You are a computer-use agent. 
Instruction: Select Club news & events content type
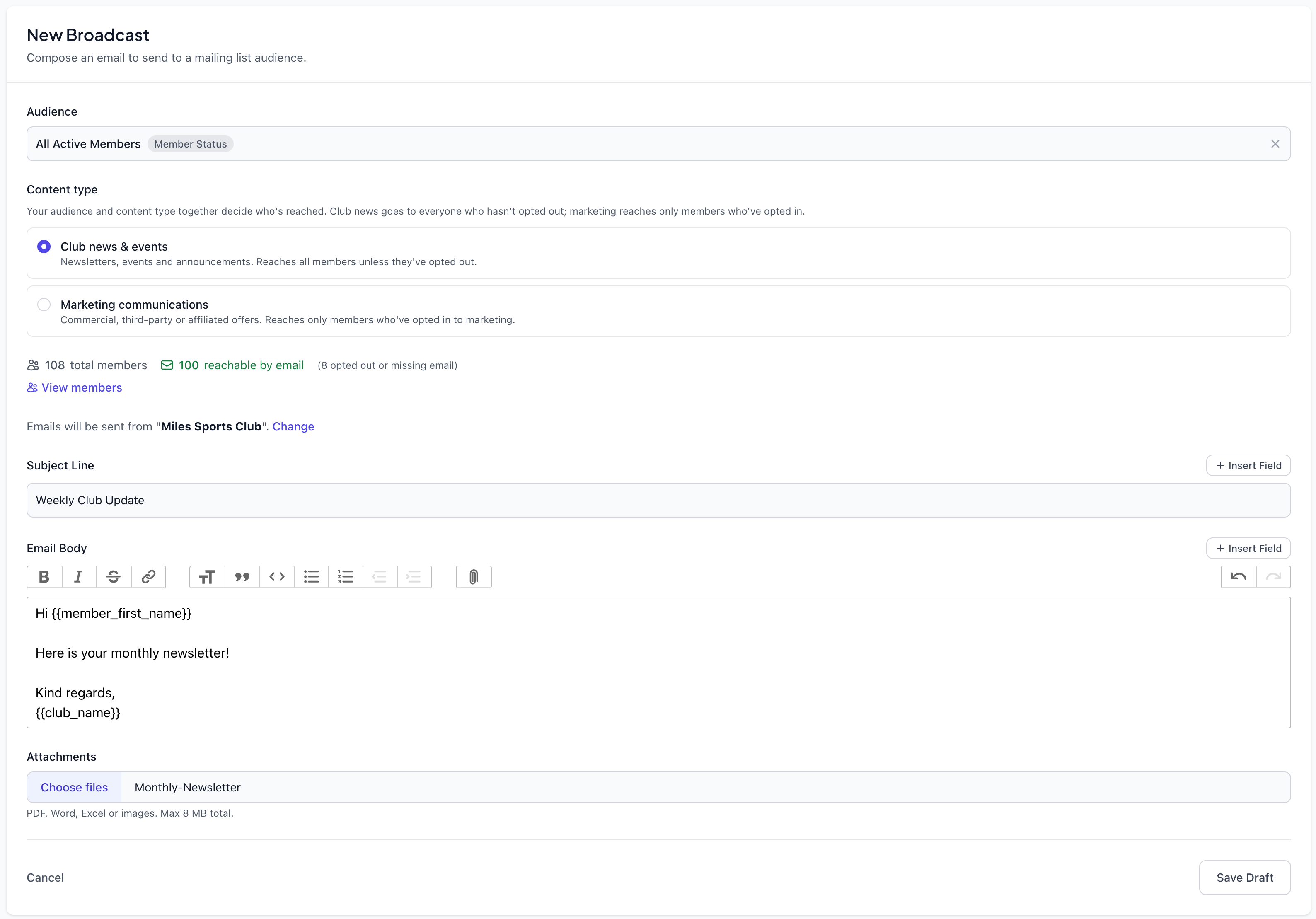pyautogui.click(x=658, y=254)
